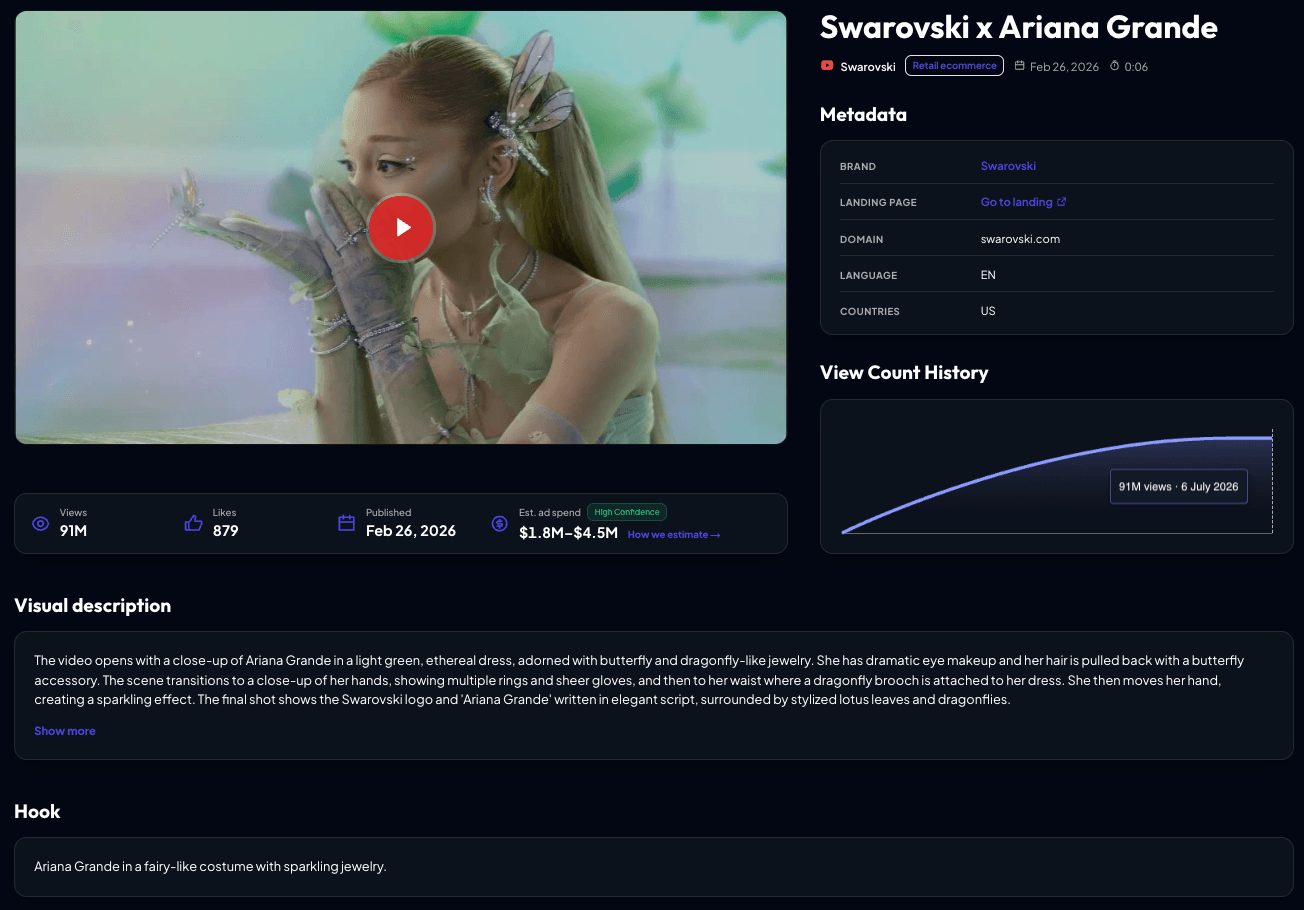Click the external link icon beside Go to landing
The image size is (1304, 910).
point(1062,202)
